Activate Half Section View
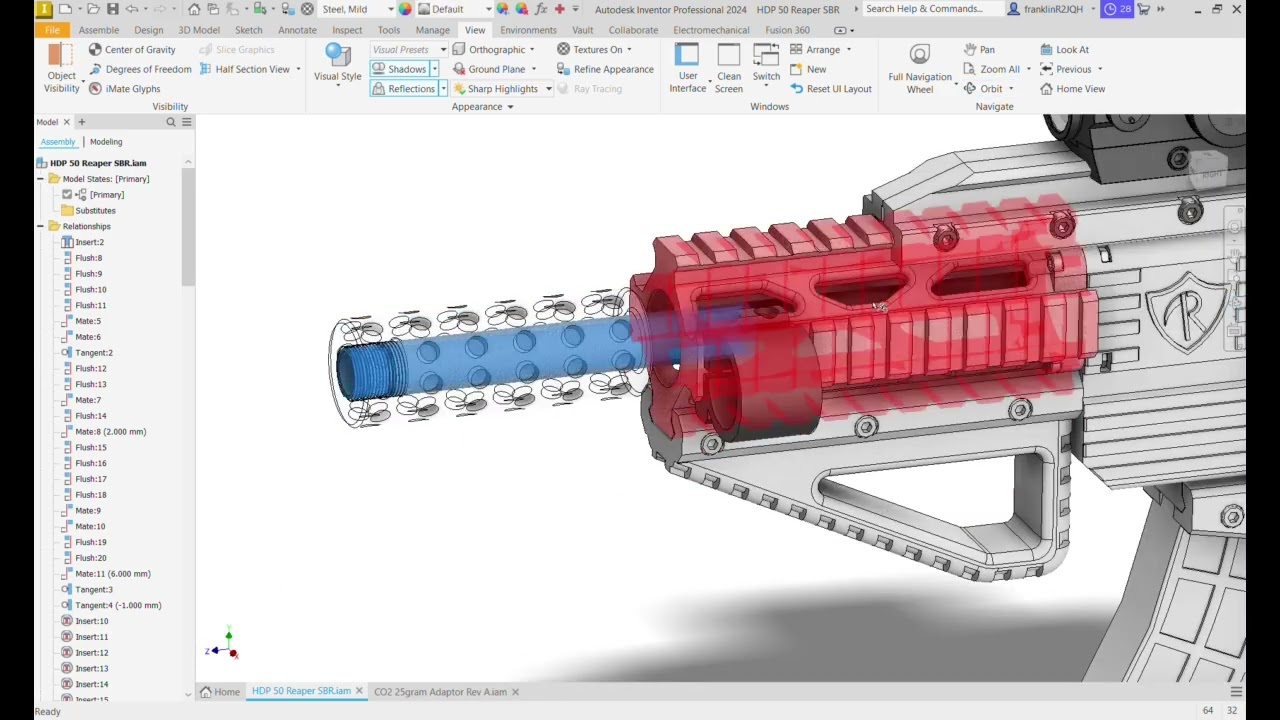1280x720 pixels. [245, 69]
